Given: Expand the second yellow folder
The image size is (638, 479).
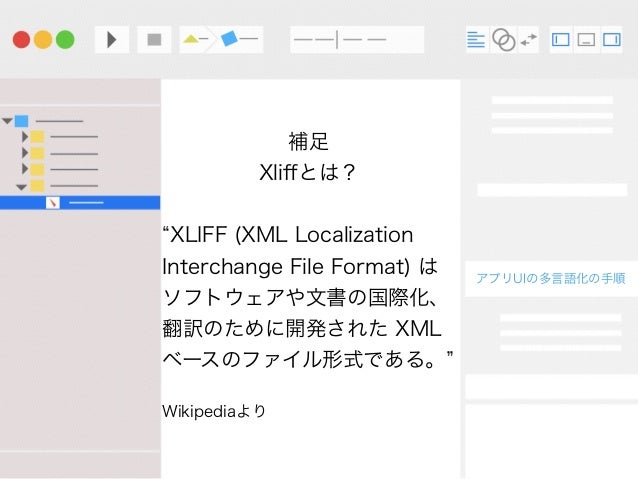Looking at the screenshot, I should tap(25, 153).
